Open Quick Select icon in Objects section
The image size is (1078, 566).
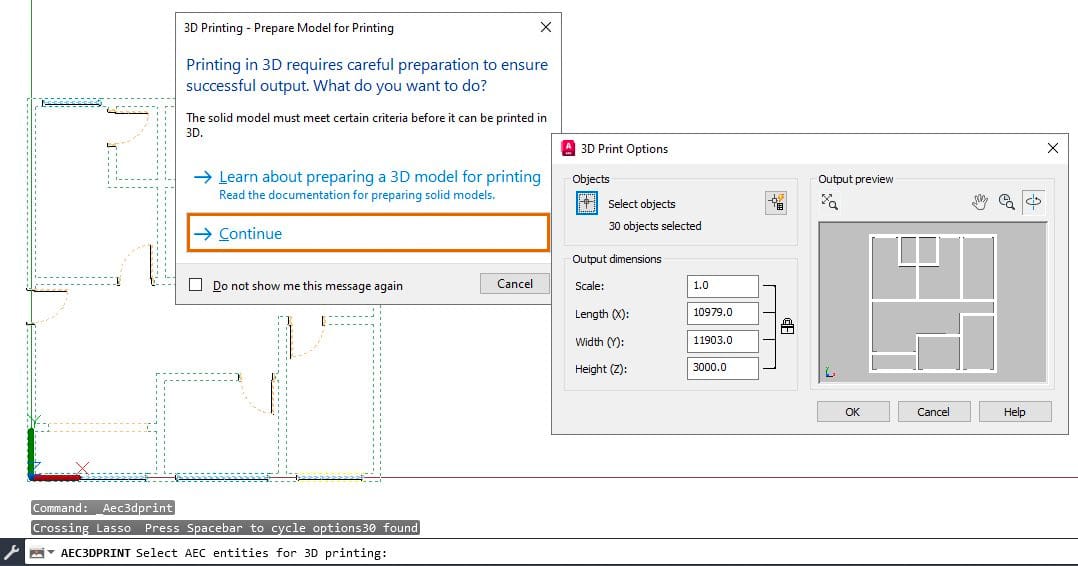[x=776, y=202]
